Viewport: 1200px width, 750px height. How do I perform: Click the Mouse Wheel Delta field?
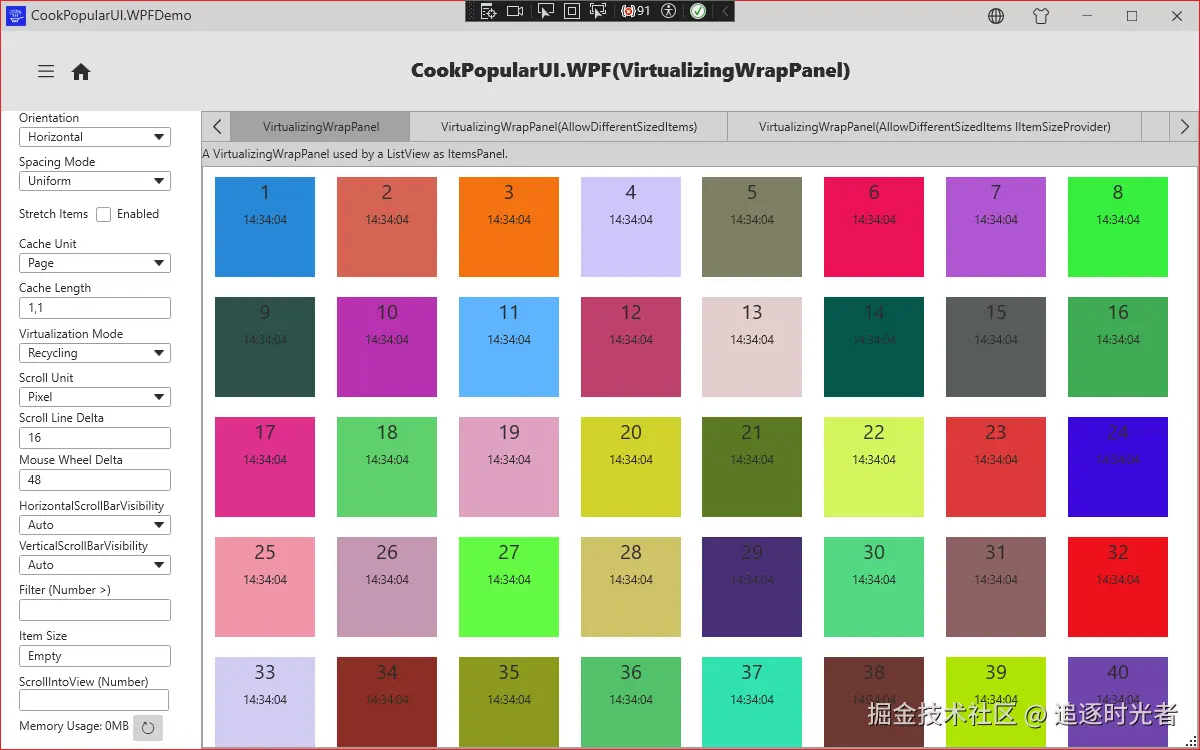point(95,480)
